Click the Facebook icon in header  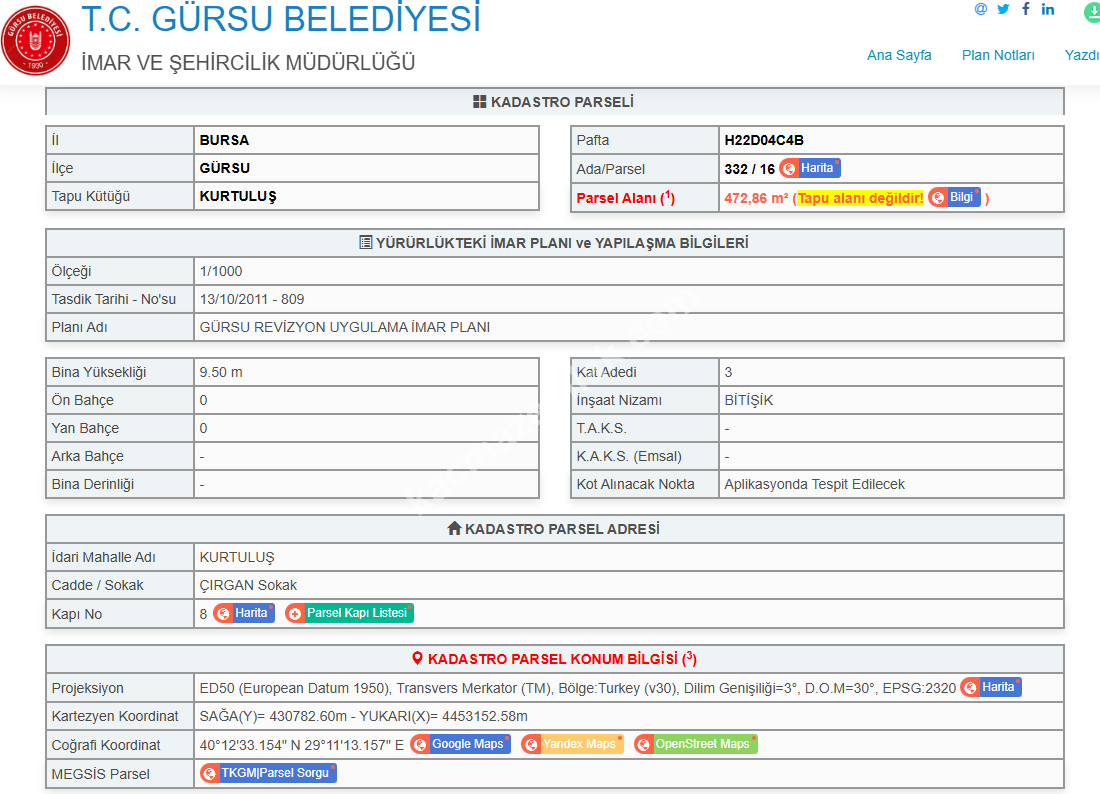[1025, 9]
